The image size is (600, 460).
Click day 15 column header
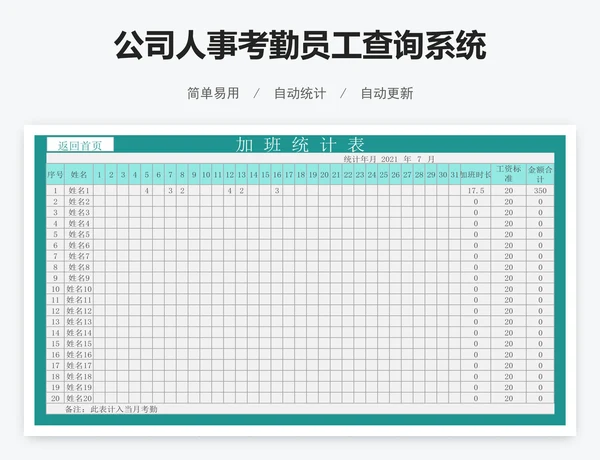click(x=265, y=175)
